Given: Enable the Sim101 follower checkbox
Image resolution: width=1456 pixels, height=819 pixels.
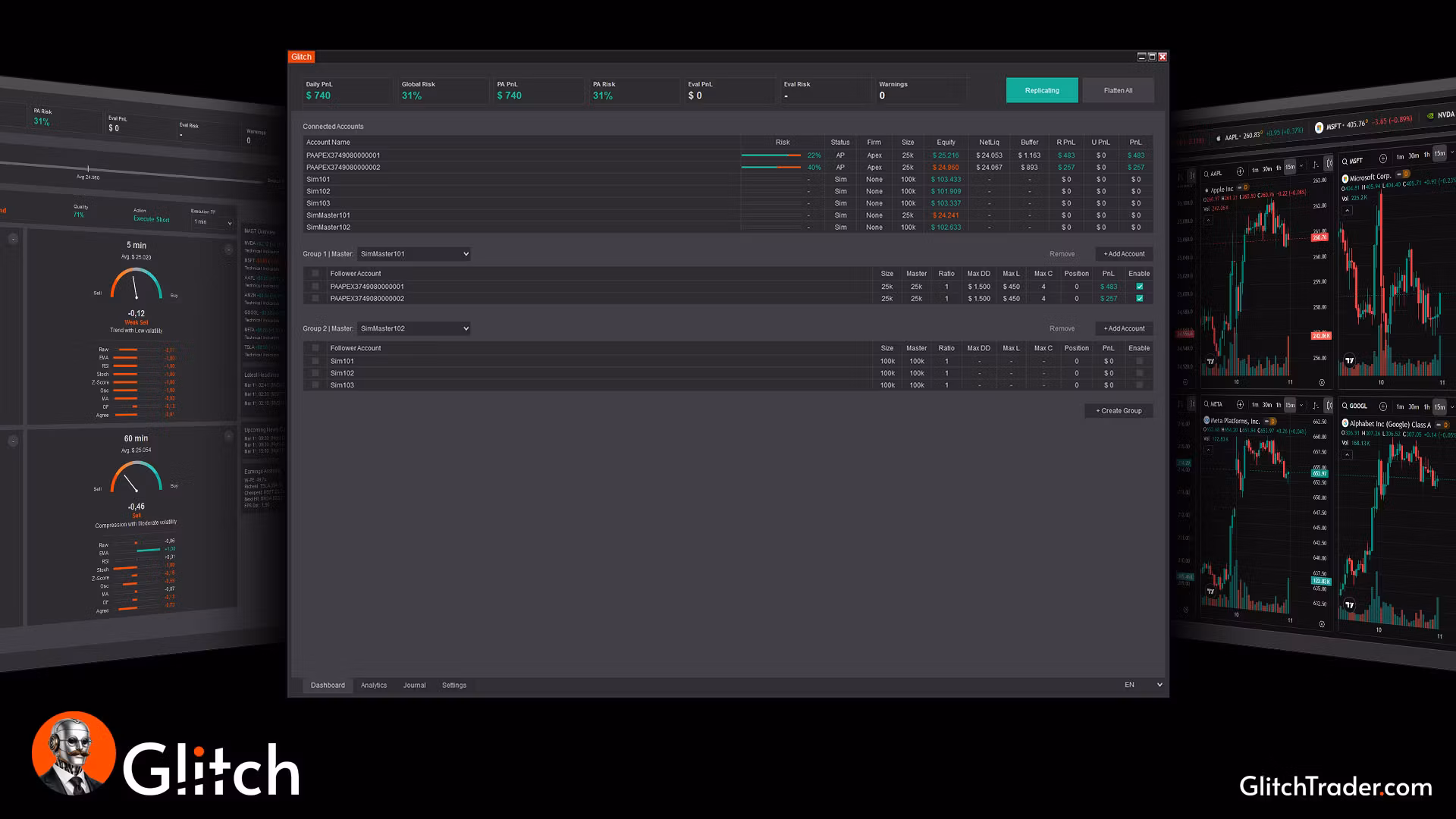Looking at the screenshot, I should (1139, 361).
